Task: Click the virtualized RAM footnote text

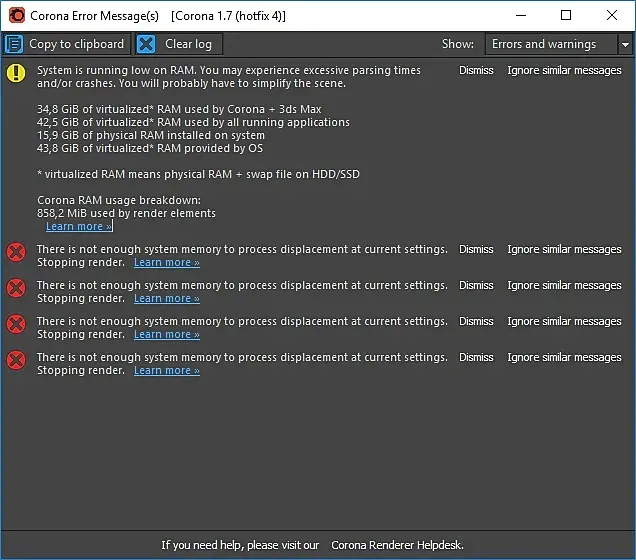Action: click(x=198, y=174)
